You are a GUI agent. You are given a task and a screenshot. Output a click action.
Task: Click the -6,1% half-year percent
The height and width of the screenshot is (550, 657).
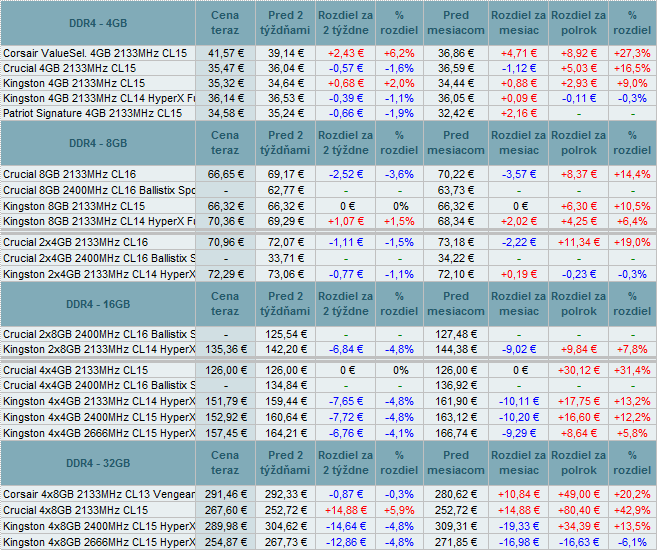(x=633, y=542)
